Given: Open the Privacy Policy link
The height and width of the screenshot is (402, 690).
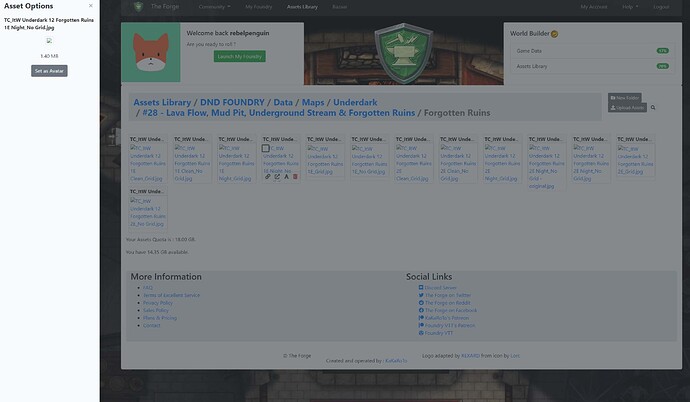Looking at the screenshot, I should click(158, 303).
